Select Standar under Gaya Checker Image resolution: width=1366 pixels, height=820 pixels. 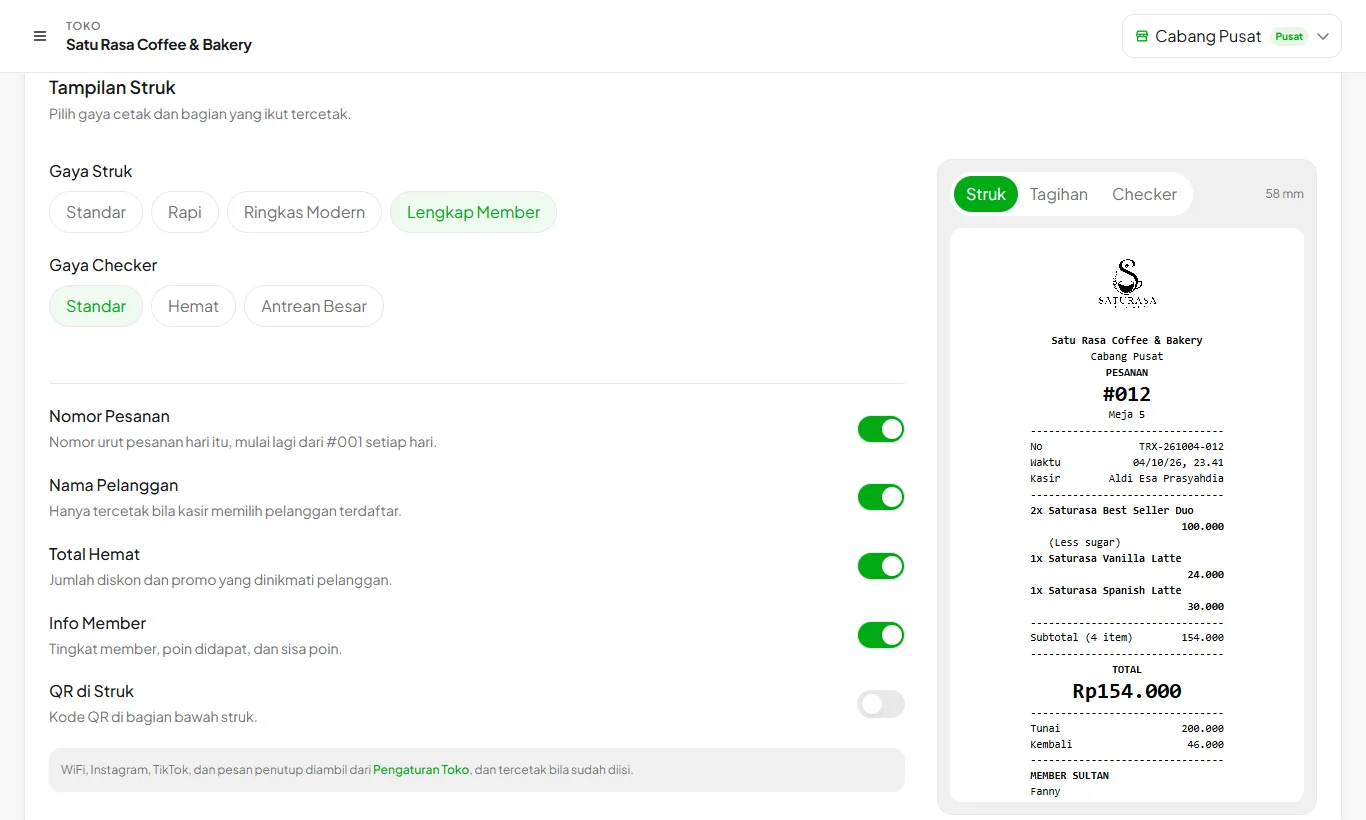96,306
